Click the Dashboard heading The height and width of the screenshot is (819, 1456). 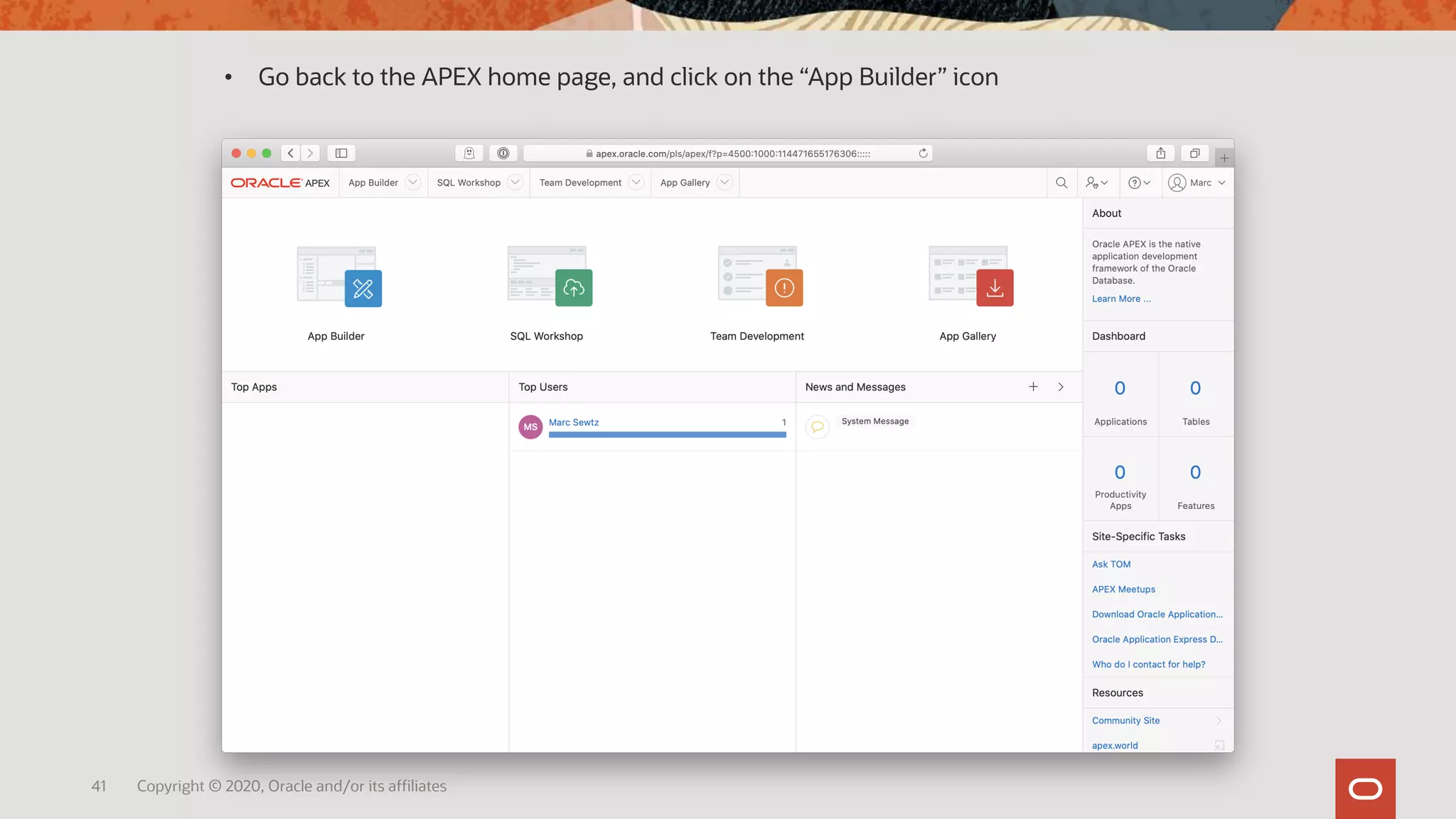1118,336
